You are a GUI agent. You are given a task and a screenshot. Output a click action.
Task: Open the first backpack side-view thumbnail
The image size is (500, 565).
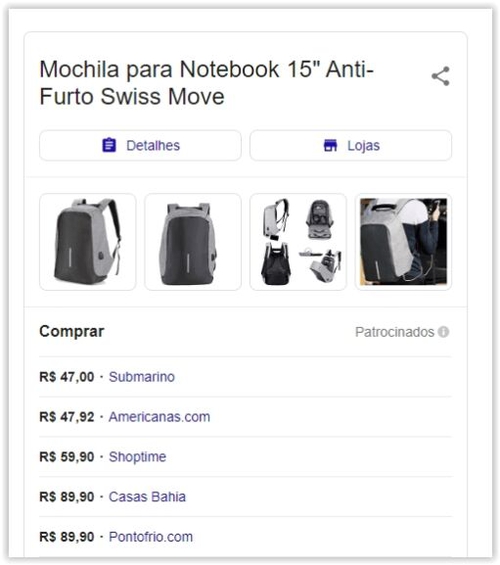pos(88,242)
